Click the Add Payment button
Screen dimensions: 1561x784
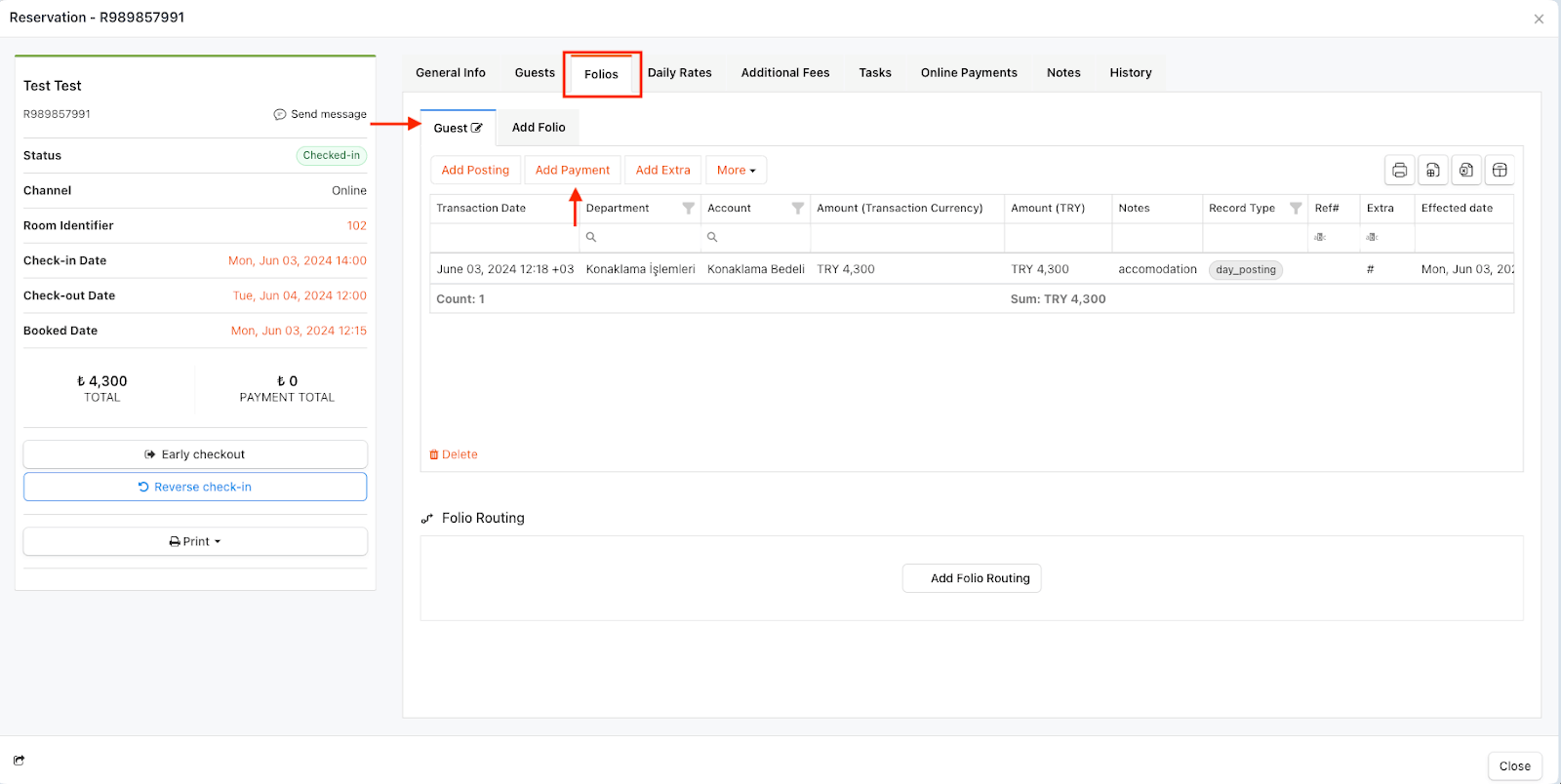(572, 171)
